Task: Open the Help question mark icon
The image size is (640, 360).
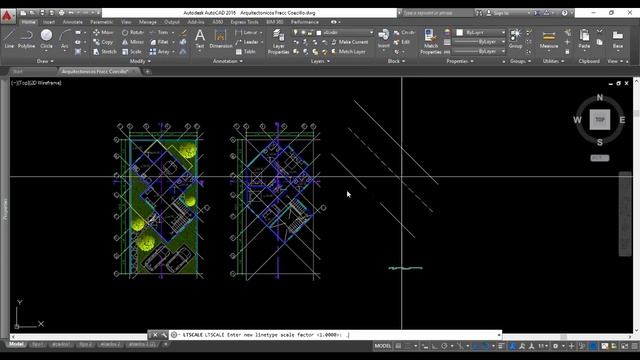Action: [564, 13]
